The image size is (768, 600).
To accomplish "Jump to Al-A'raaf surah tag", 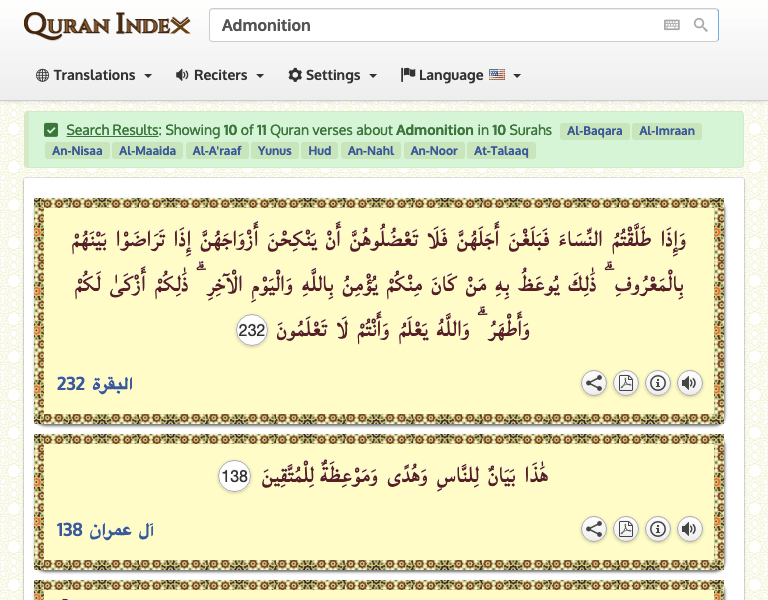I will [x=217, y=151].
